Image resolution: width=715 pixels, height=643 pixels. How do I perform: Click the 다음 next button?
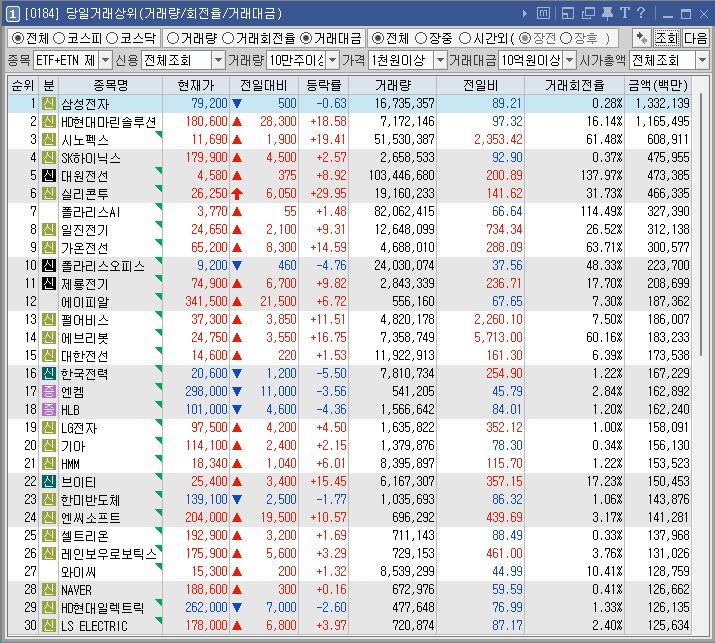pyautogui.click(x=695, y=38)
